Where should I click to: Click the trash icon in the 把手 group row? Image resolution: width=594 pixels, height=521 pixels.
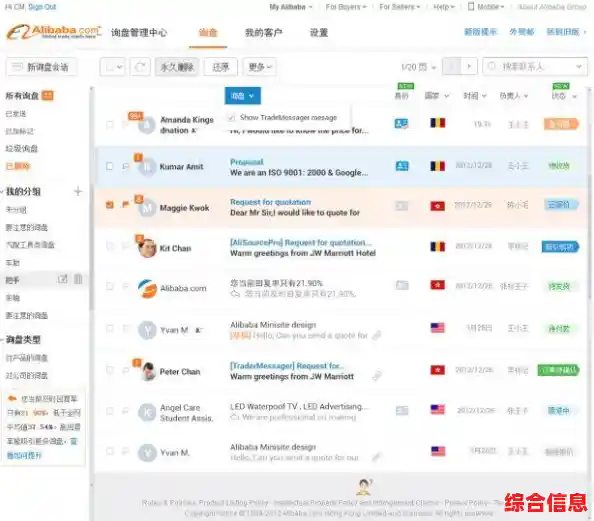pos(78,279)
